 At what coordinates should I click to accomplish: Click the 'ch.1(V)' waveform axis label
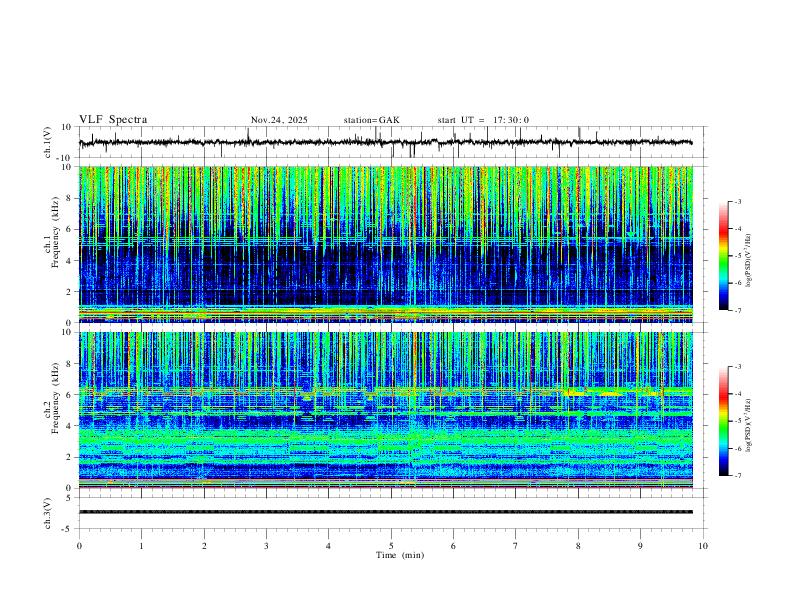tap(48, 142)
